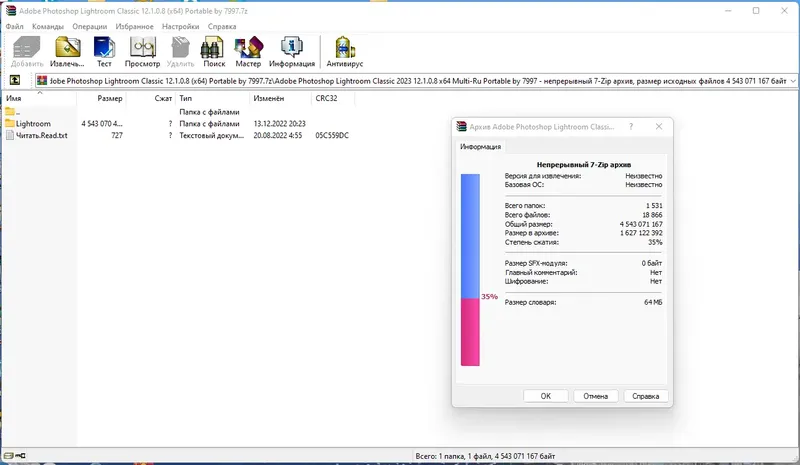Sort by Тип column header
Image resolution: width=800 pixels, height=465 pixels.
(213, 98)
